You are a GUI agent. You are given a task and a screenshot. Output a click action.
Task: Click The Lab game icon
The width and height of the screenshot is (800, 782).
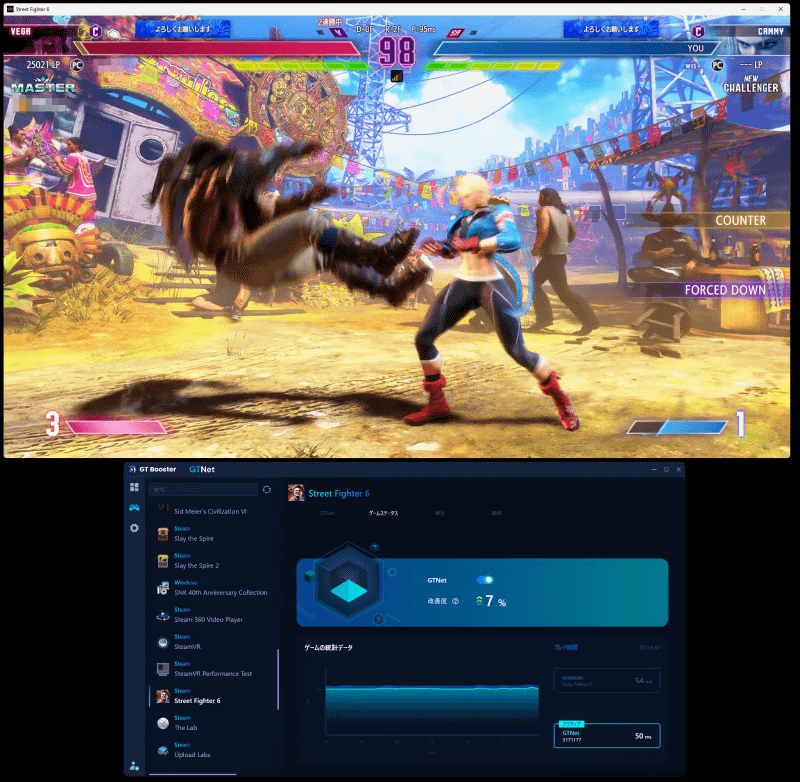pyautogui.click(x=163, y=723)
